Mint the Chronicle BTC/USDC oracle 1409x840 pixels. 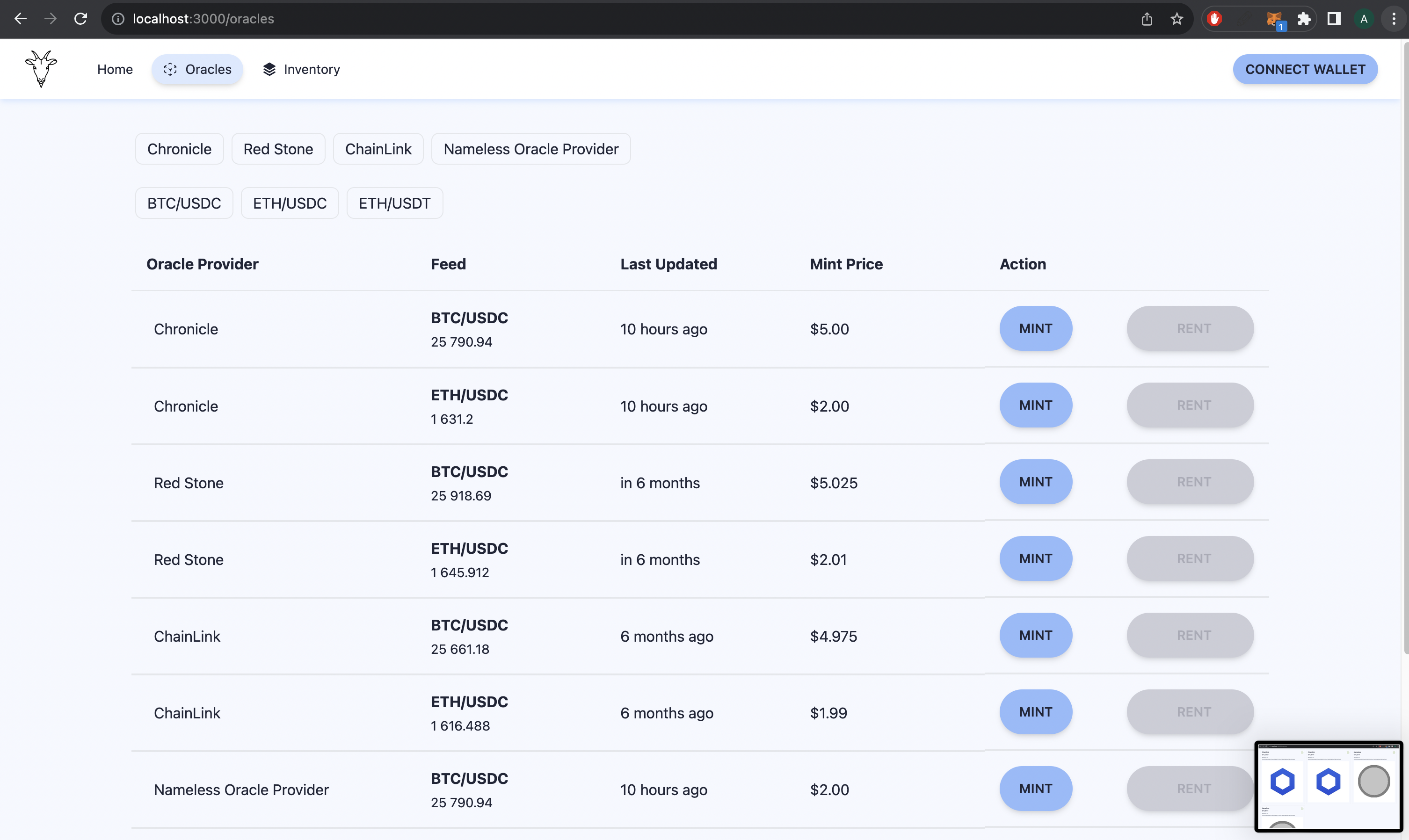1035,328
